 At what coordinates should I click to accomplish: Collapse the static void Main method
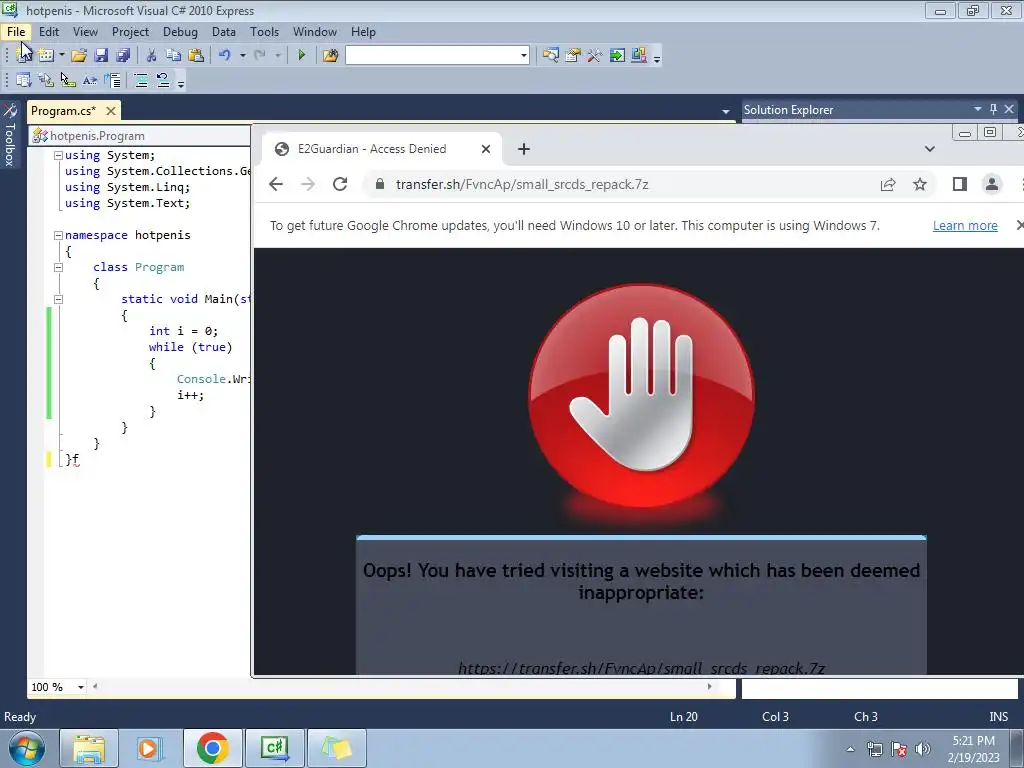(x=58, y=299)
